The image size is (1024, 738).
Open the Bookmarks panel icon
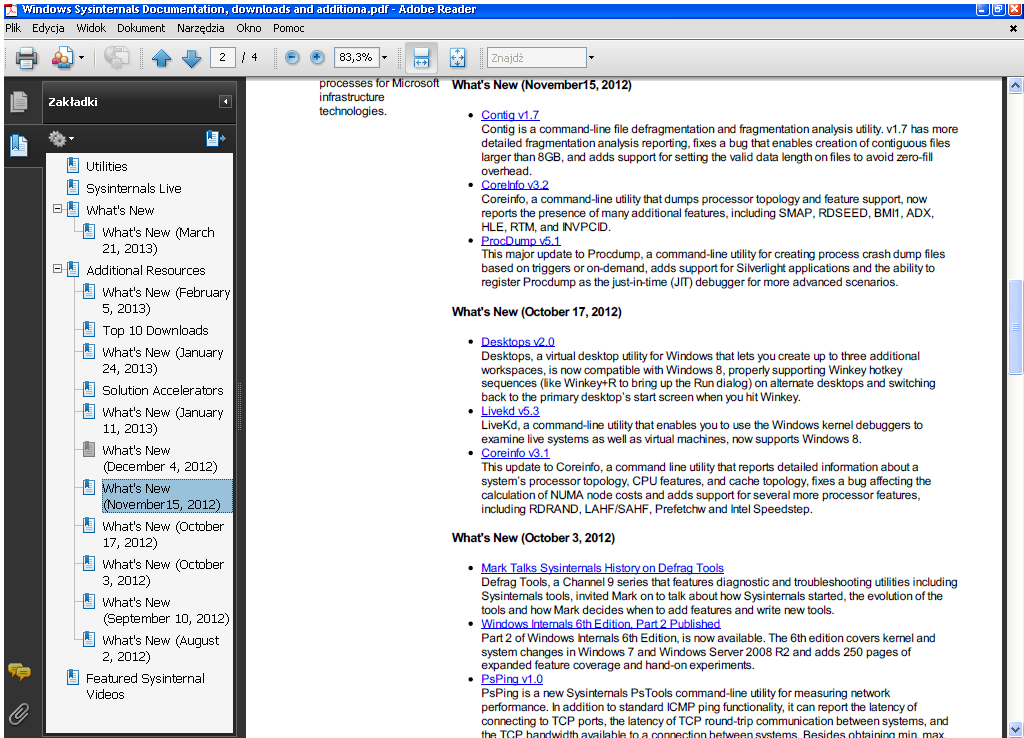(19, 145)
